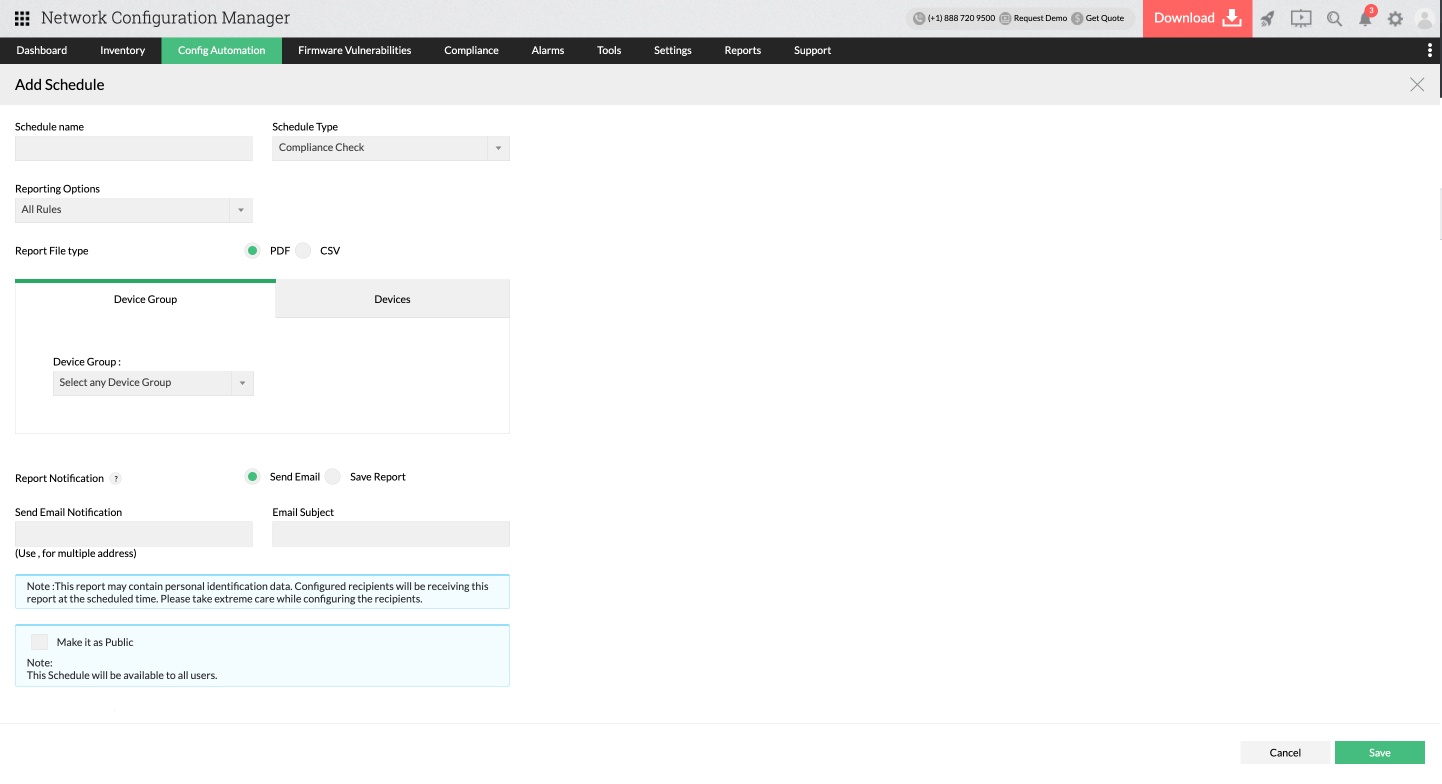This screenshot has height=784, width=1442.
Task: Go to the Firmware Vulnerabilities menu
Action: click(x=354, y=50)
